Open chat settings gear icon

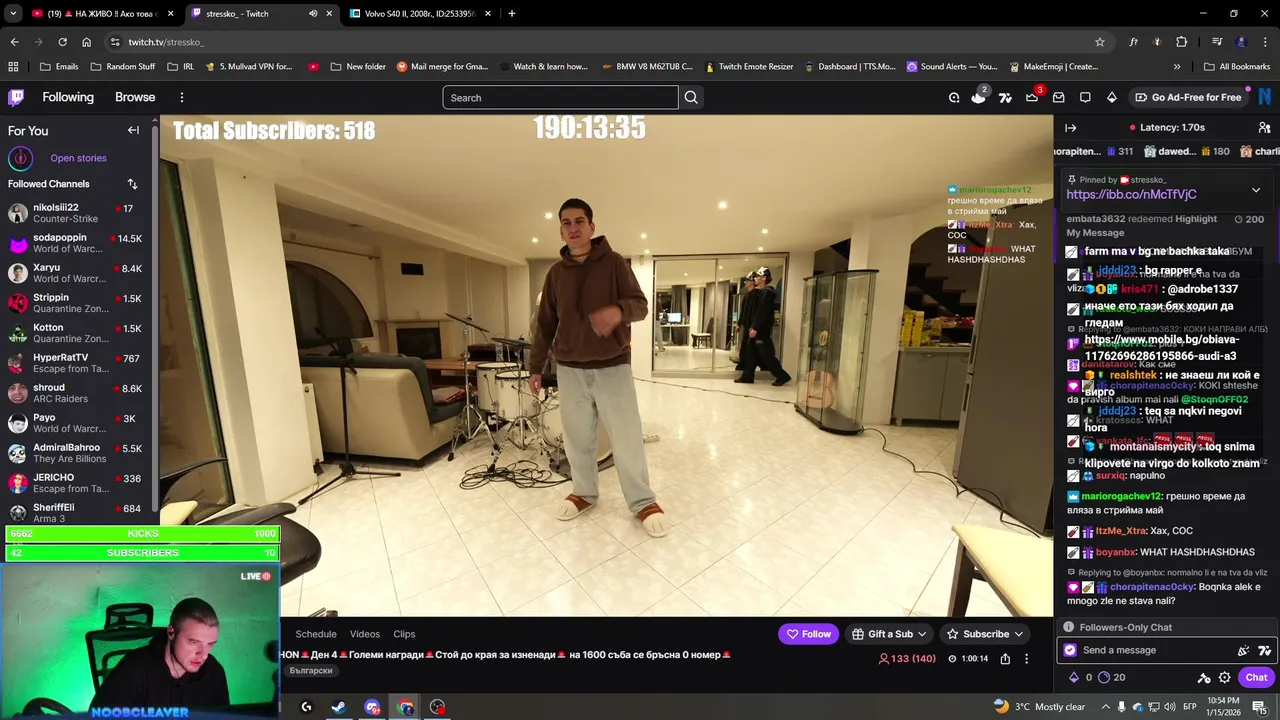pyautogui.click(x=1224, y=677)
